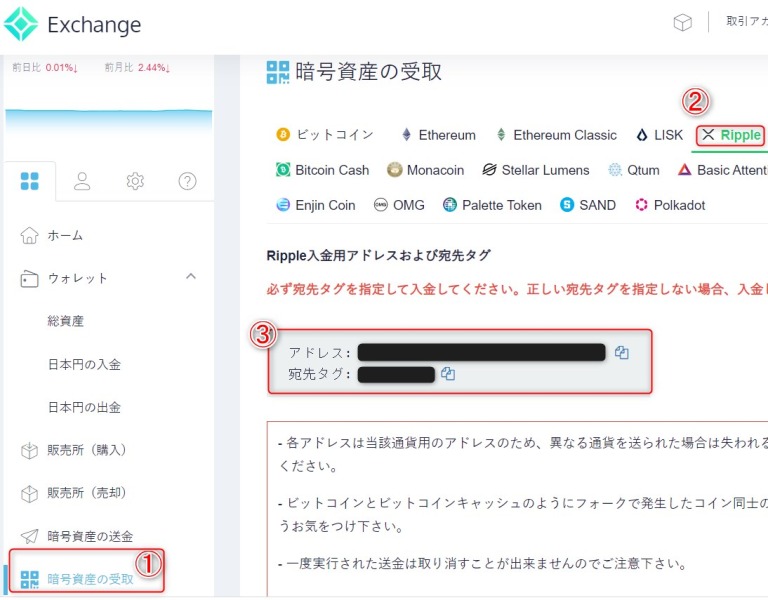The height and width of the screenshot is (600, 768).
Task: Select the Ethereum tab
Action: (439, 135)
